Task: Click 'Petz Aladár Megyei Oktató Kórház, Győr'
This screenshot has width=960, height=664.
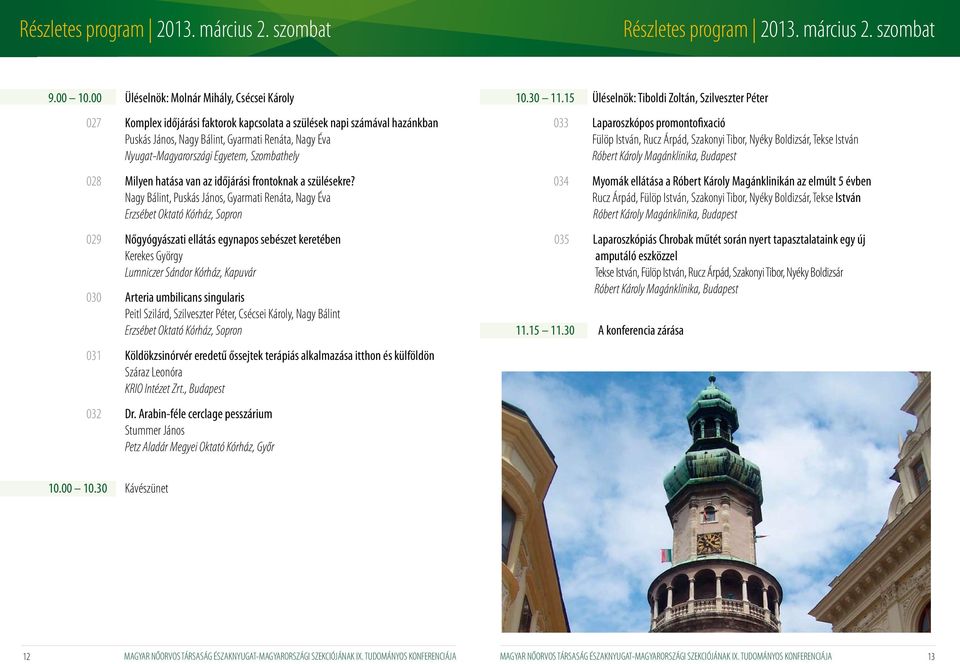Action: pos(200,447)
